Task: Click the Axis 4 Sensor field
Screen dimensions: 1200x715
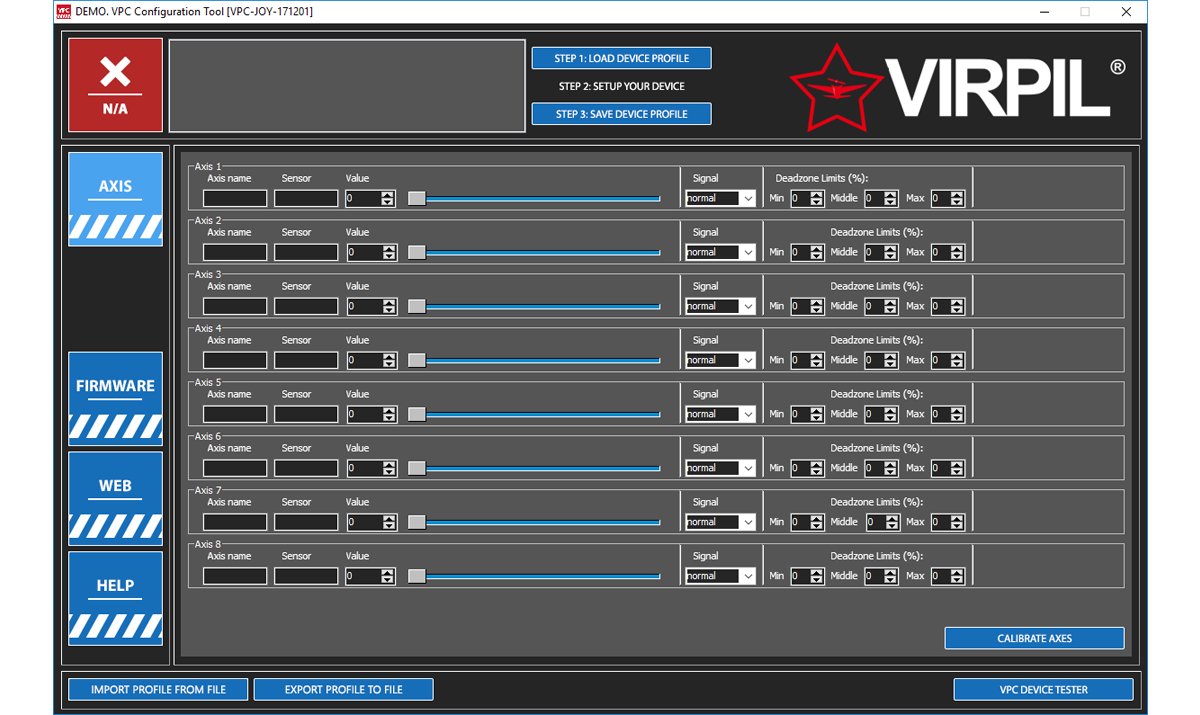Action: tap(306, 360)
